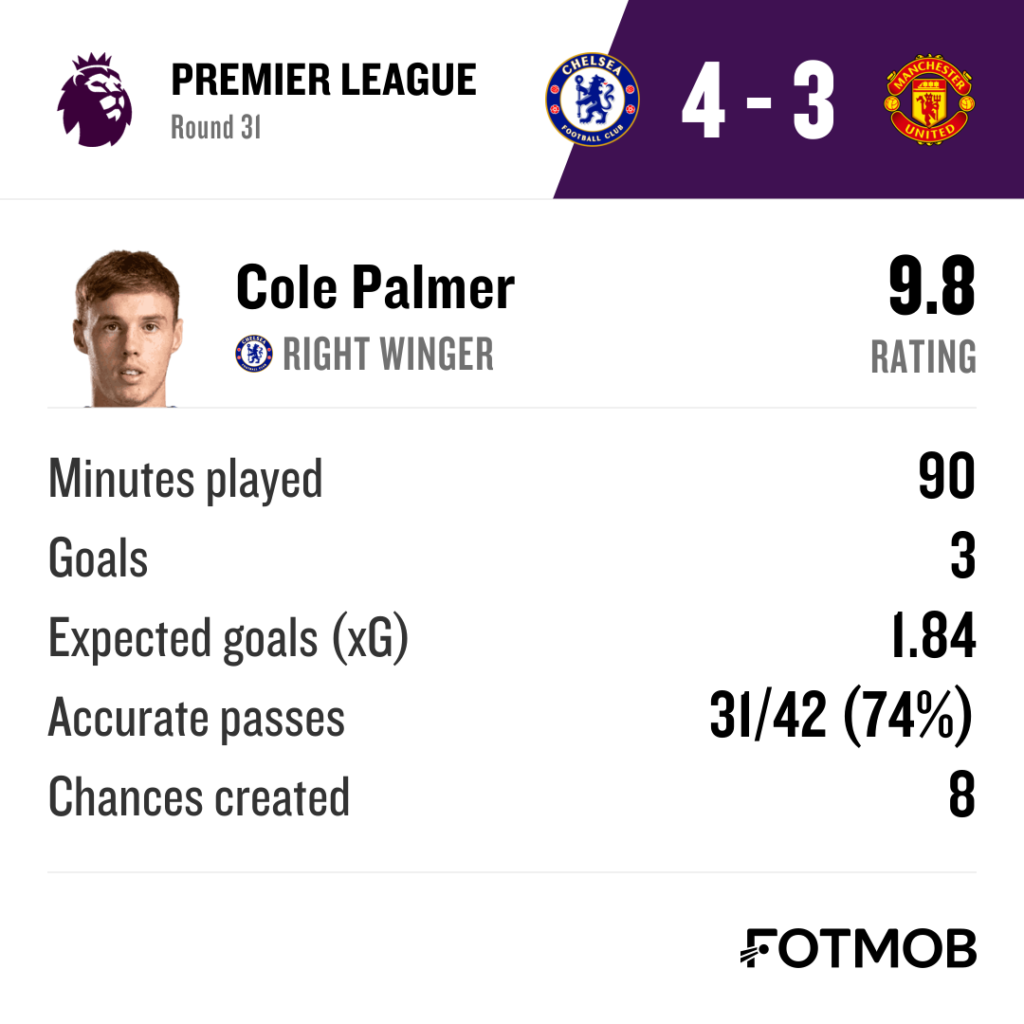Click the Expected goals (xG) label
The image size is (1024, 1024).
[x=229, y=638]
